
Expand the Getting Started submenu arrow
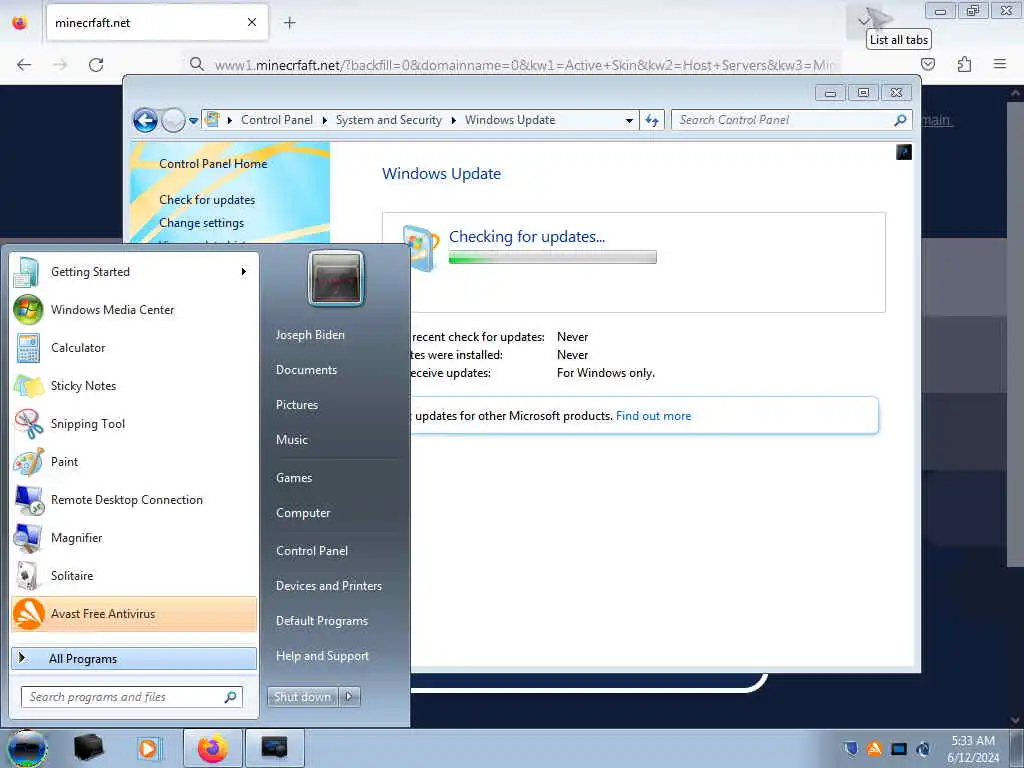244,272
